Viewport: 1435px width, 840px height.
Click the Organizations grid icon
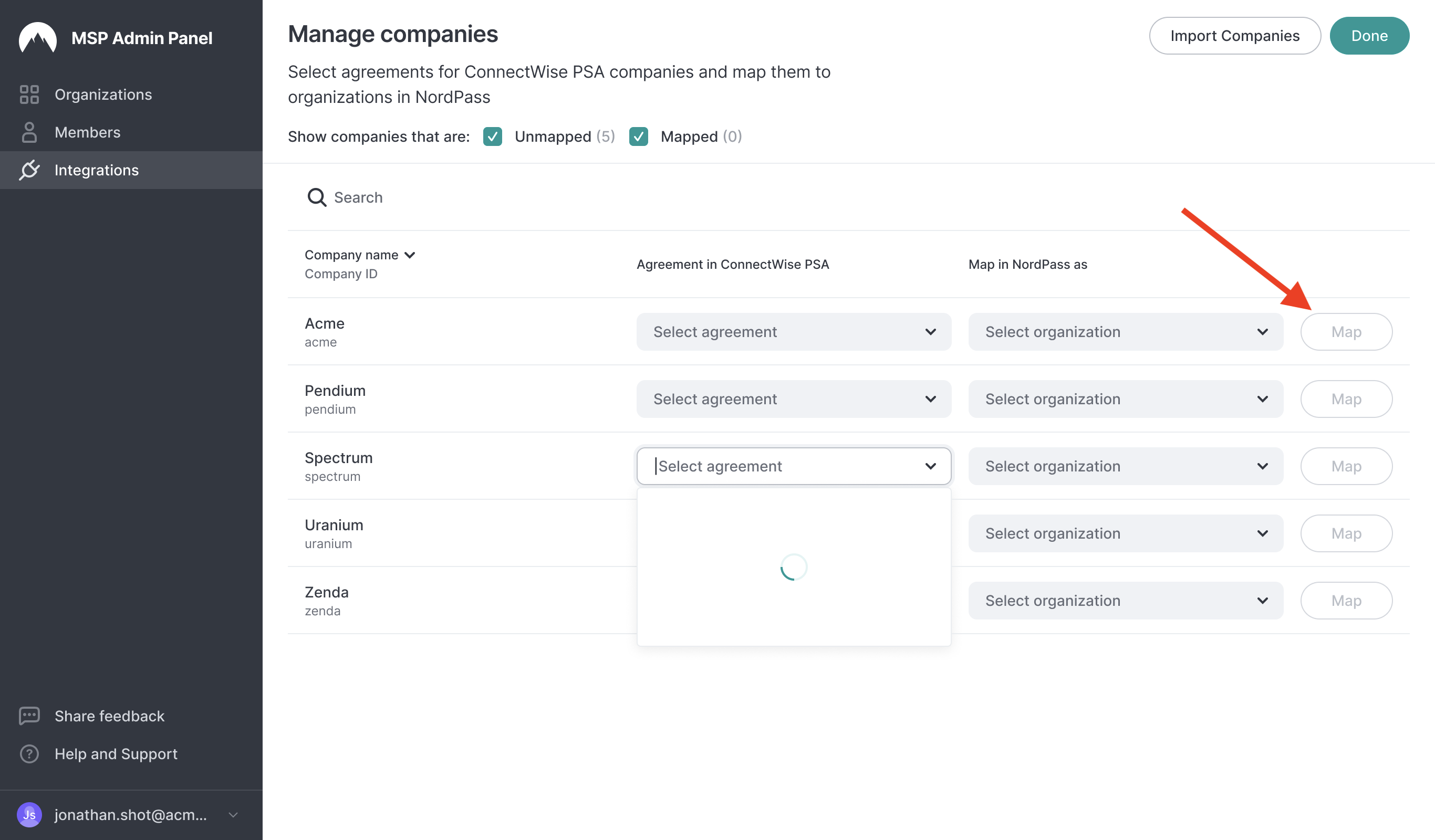29,94
